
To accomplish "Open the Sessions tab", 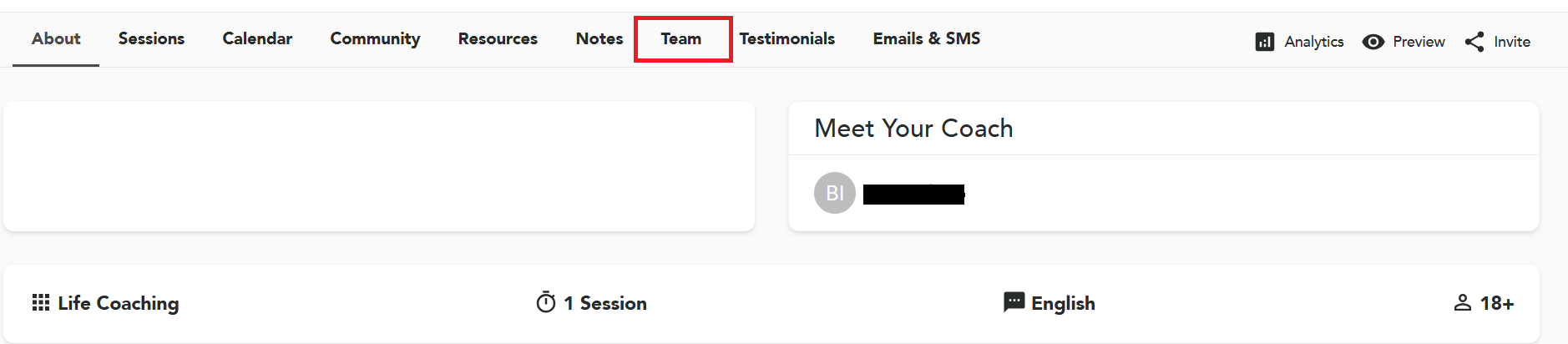I will tap(151, 38).
